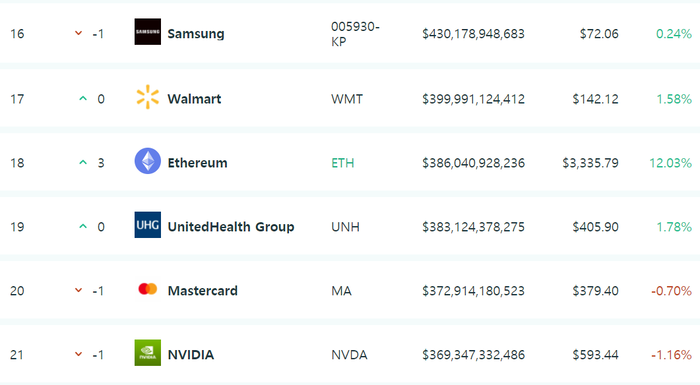
Task: Click the Mastercard circles logo
Action: (148, 289)
